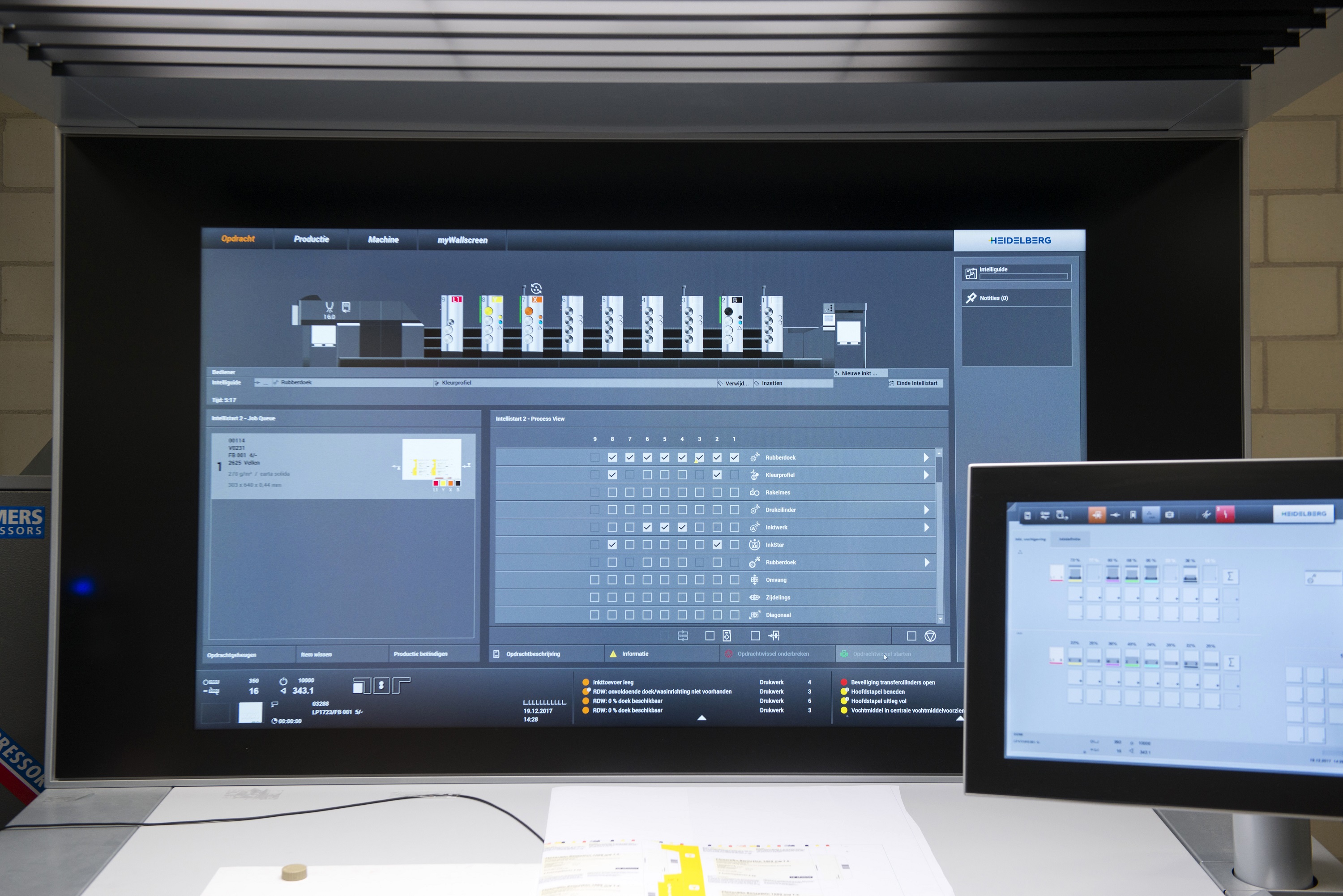1343x896 pixels.
Task: Uncheck Kleurprofiel checkbox for unit 2
Action: (x=717, y=474)
